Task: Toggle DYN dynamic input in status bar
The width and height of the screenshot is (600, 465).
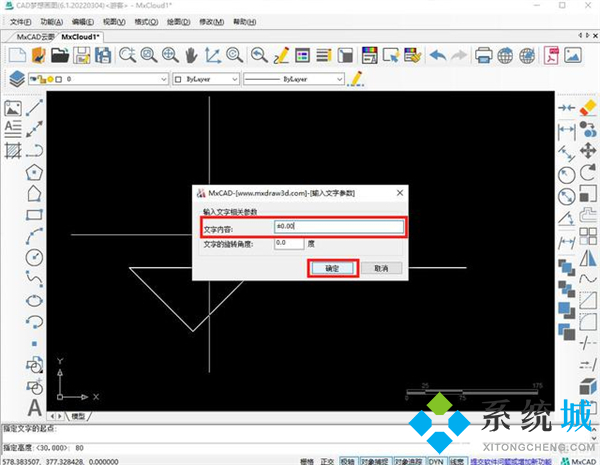Action: pos(436,461)
